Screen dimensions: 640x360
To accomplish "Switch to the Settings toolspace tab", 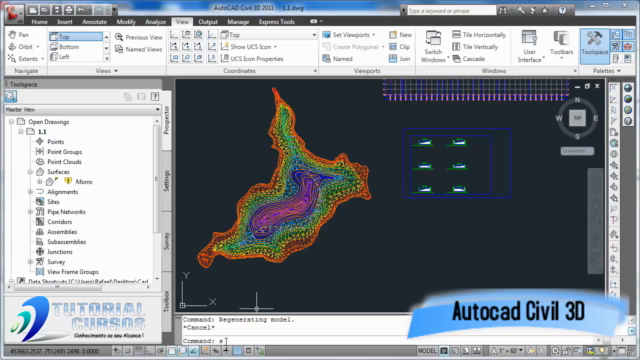I will tap(167, 180).
